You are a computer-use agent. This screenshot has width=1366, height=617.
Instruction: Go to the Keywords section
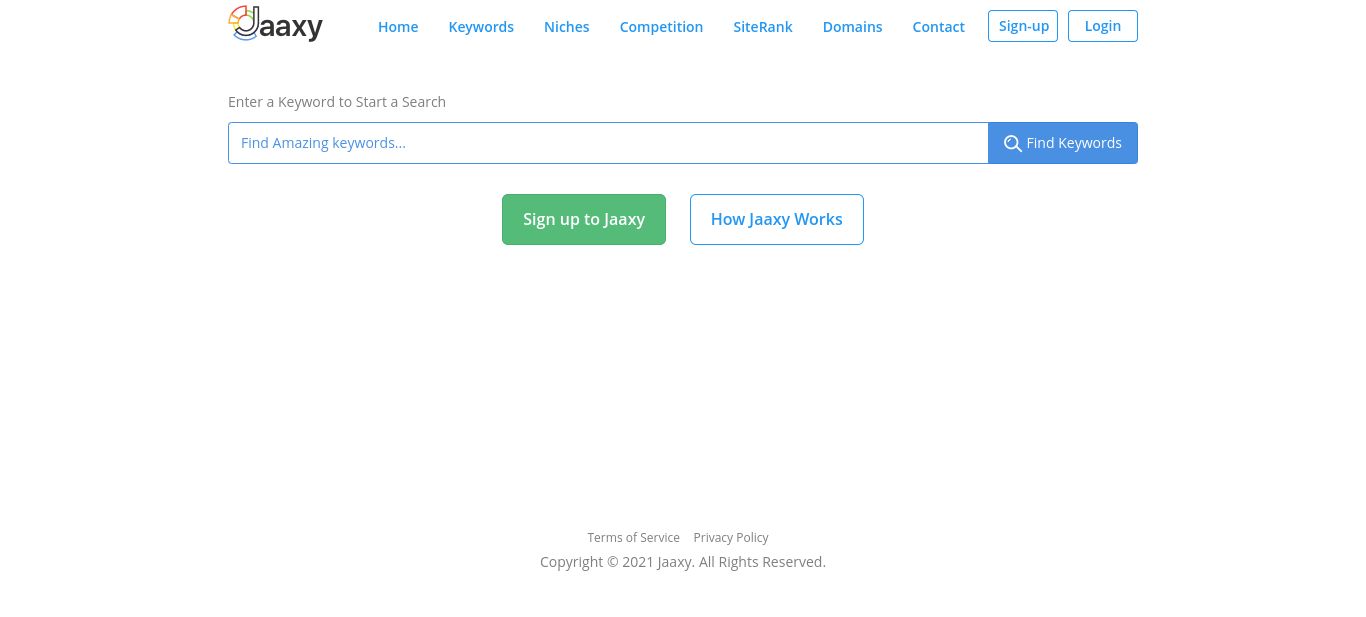pos(481,27)
